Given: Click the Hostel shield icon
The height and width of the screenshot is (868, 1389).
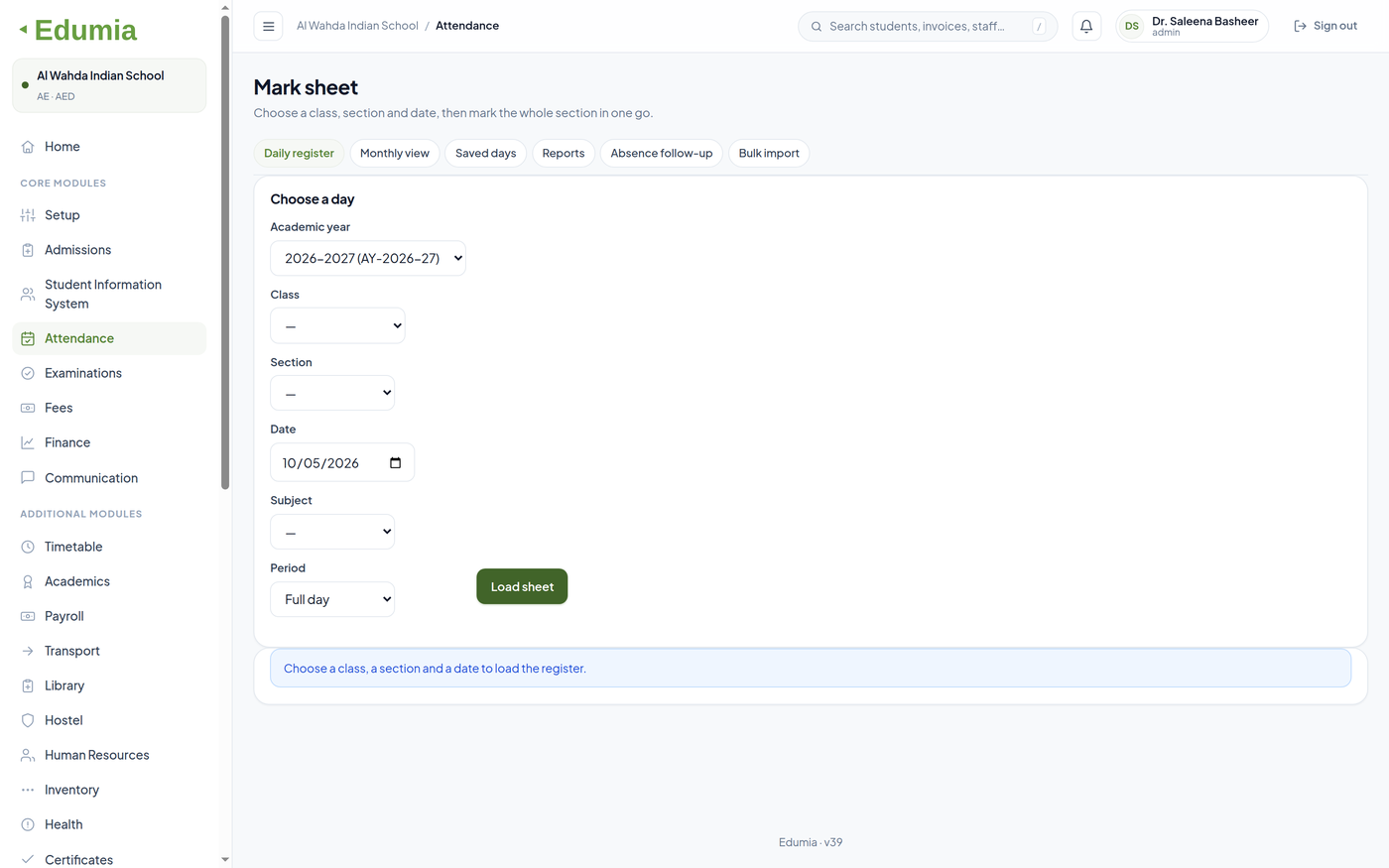Looking at the screenshot, I should point(28,720).
